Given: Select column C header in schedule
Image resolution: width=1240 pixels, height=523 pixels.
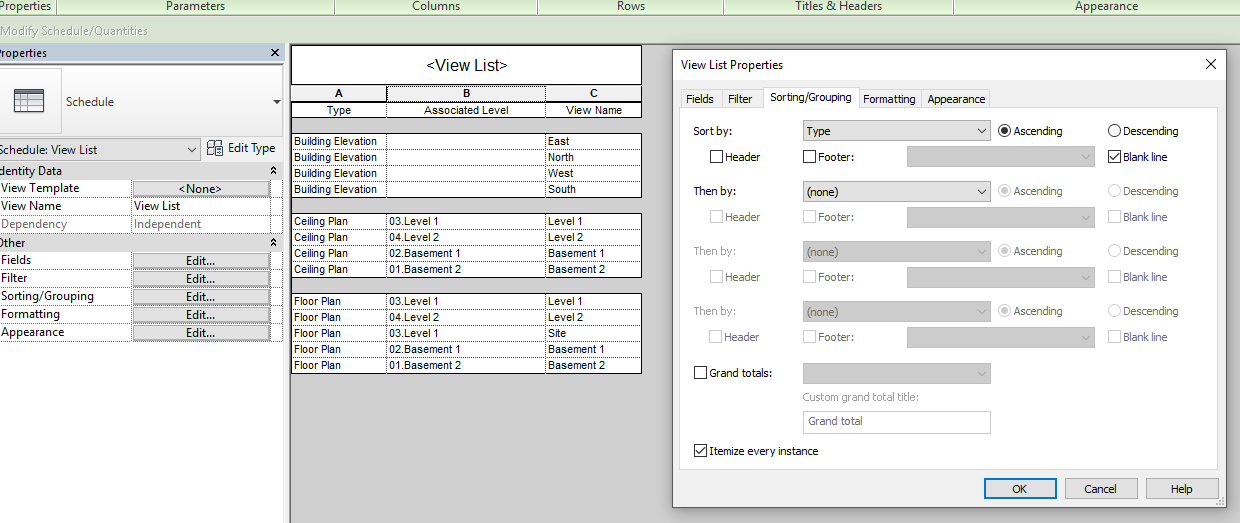Looking at the screenshot, I should click(x=593, y=94).
